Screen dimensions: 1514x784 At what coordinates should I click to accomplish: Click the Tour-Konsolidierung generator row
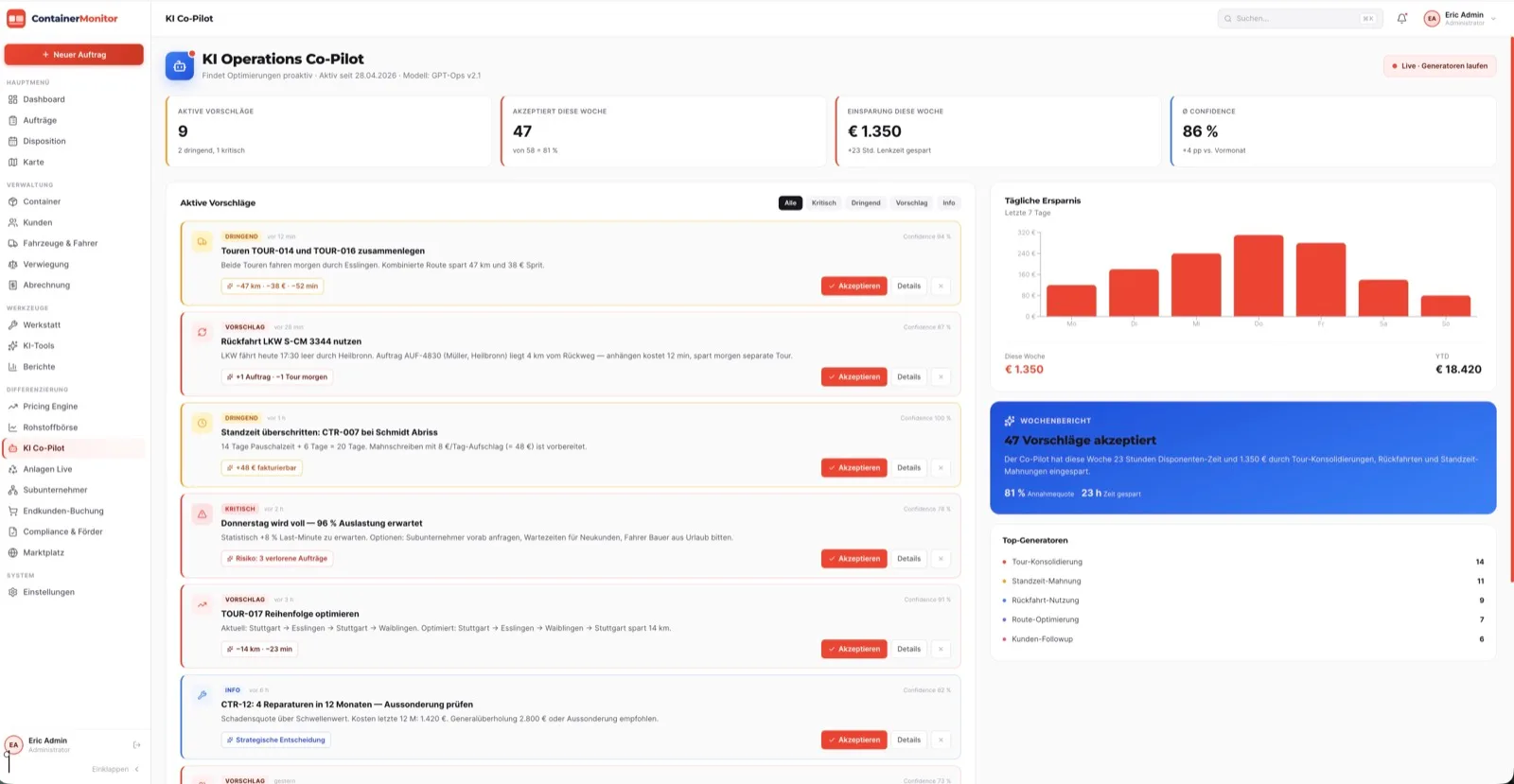coord(1243,562)
